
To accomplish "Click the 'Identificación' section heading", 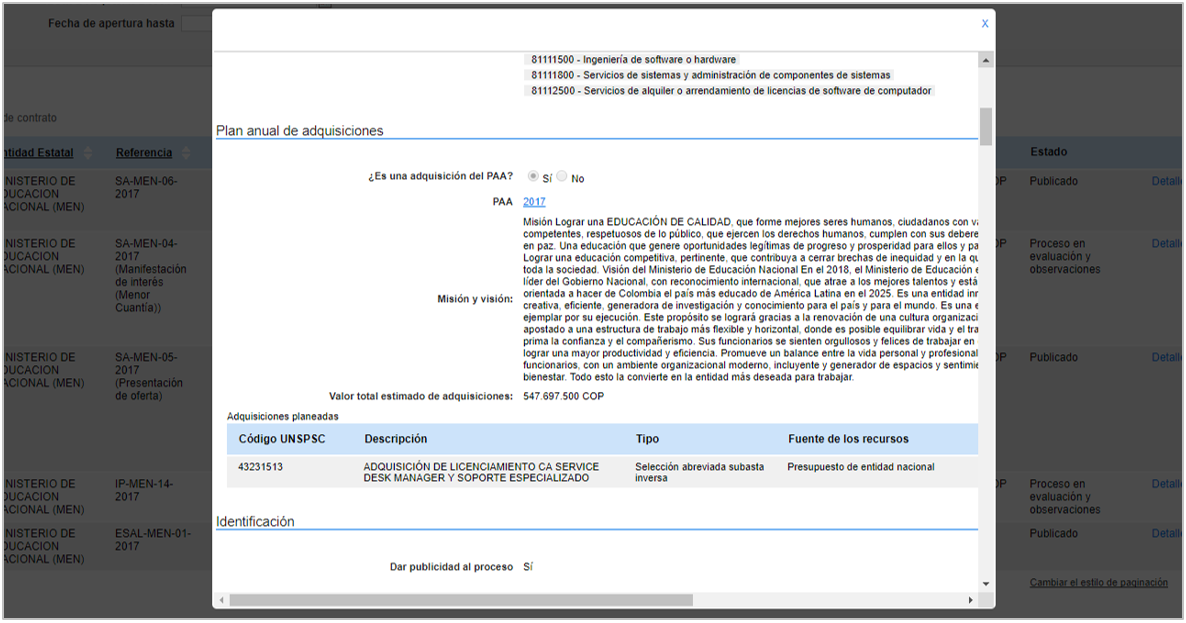I will point(255,522).
